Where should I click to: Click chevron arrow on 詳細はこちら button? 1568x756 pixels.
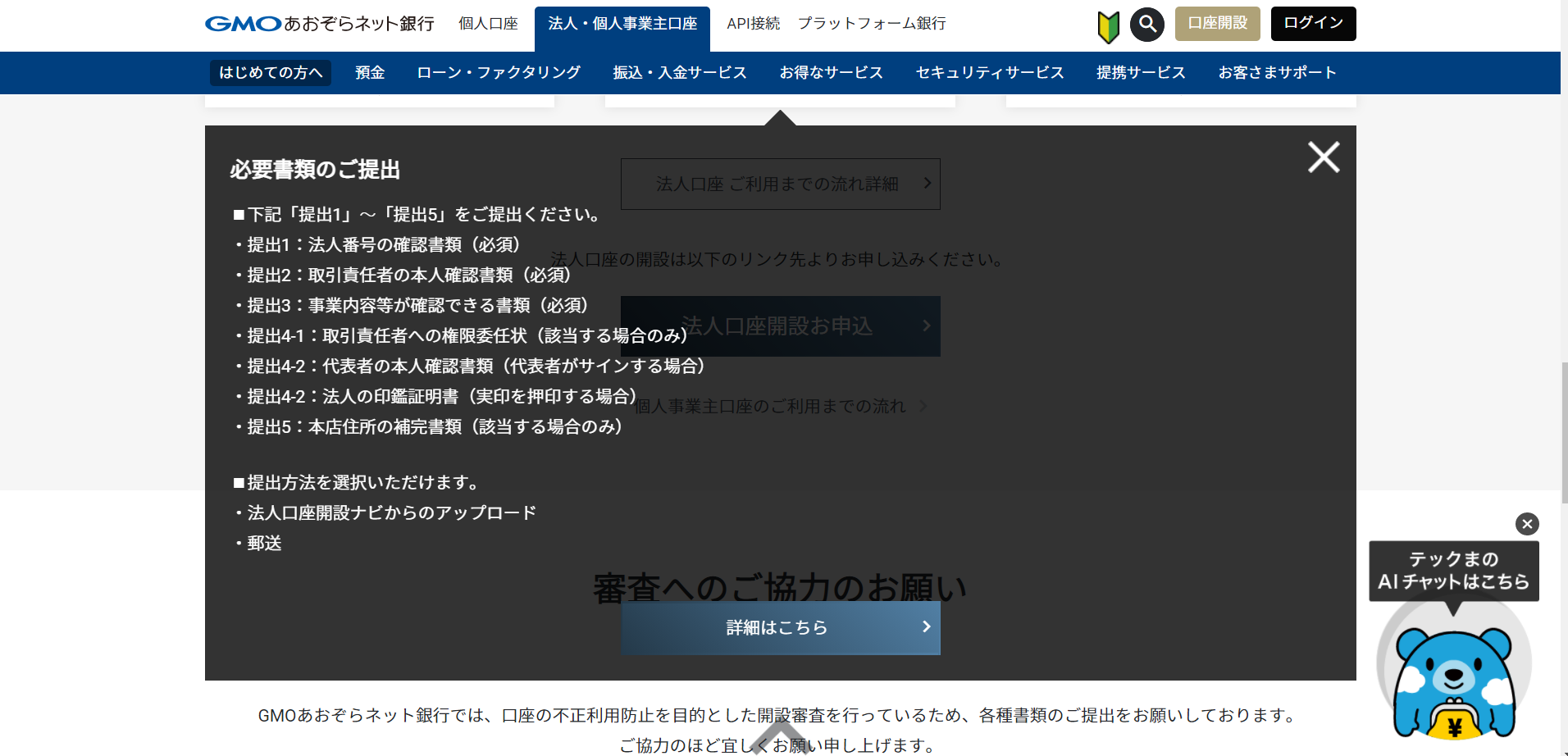927,627
